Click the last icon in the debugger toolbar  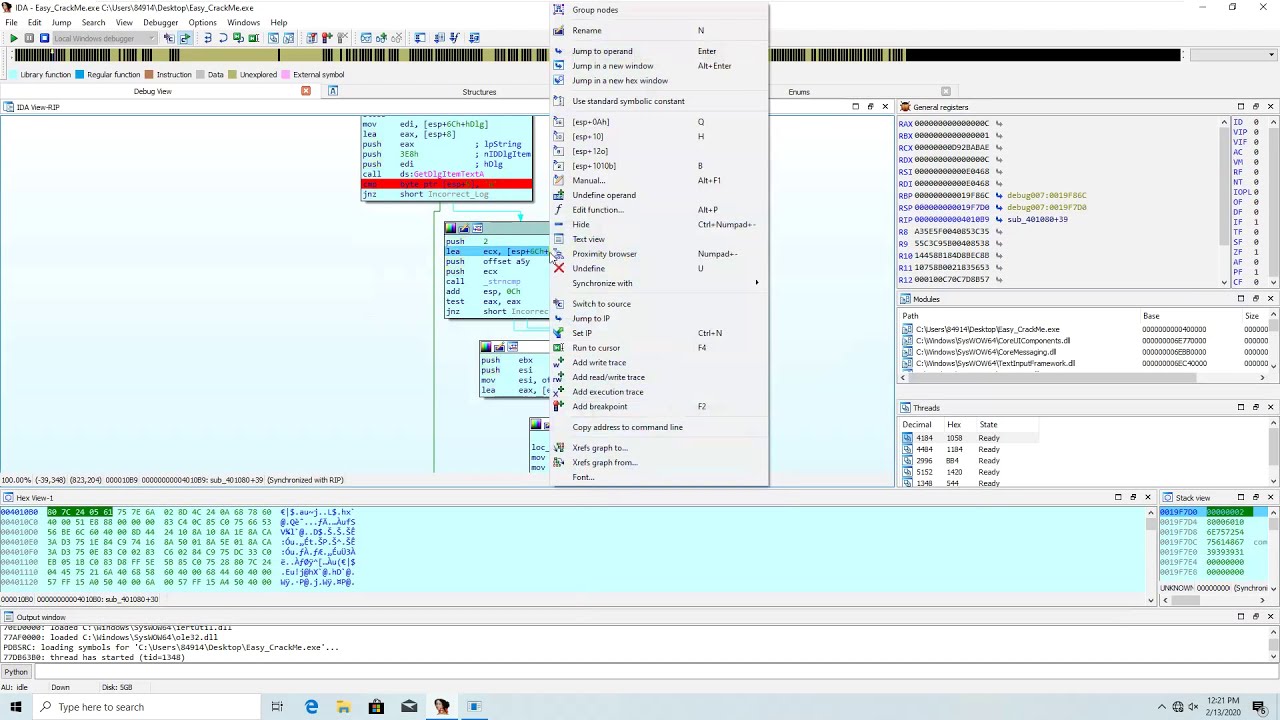472,38
